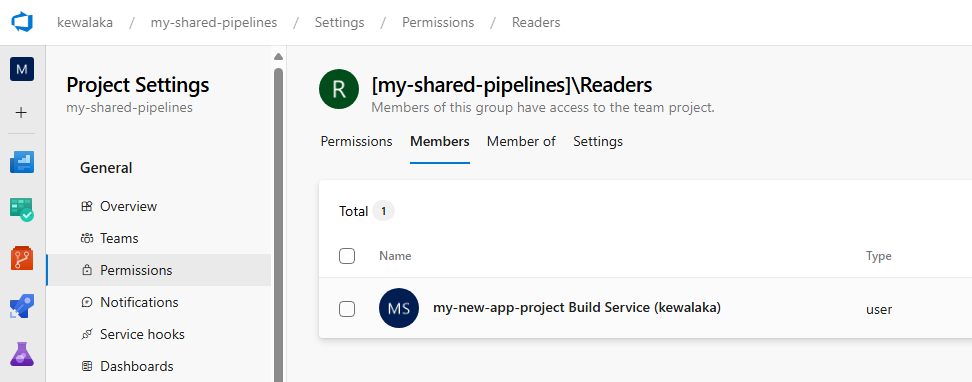Sort by the Type column header
The image size is (972, 382).
[x=878, y=255]
